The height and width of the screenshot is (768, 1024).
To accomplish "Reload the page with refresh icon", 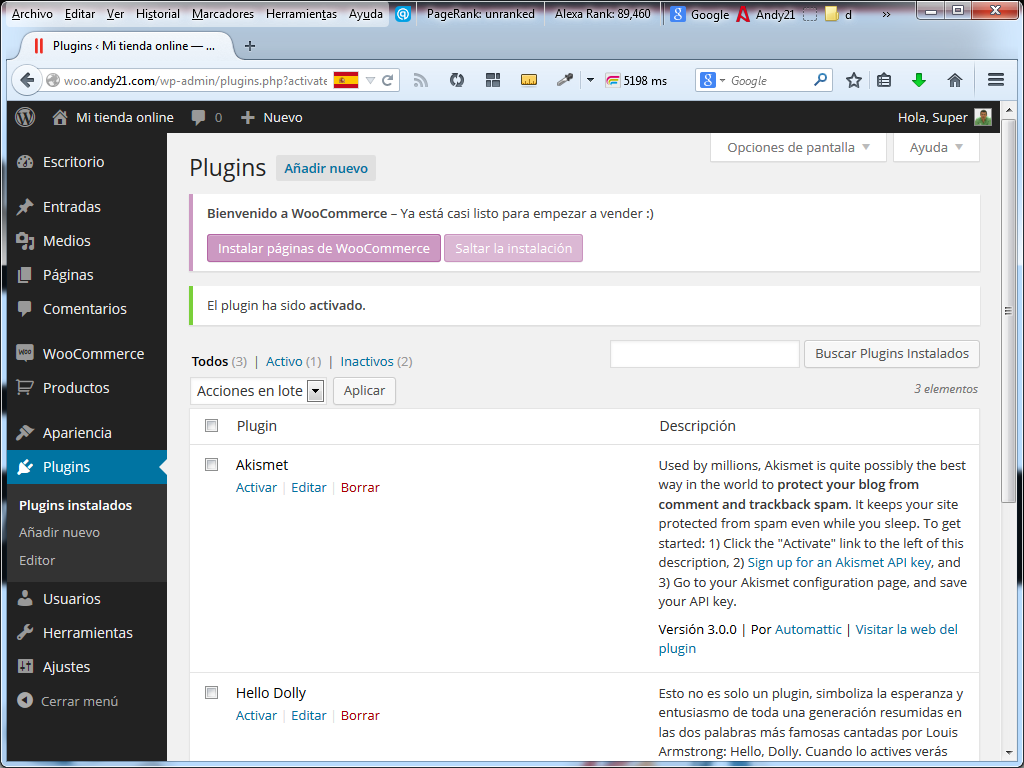I will point(387,80).
